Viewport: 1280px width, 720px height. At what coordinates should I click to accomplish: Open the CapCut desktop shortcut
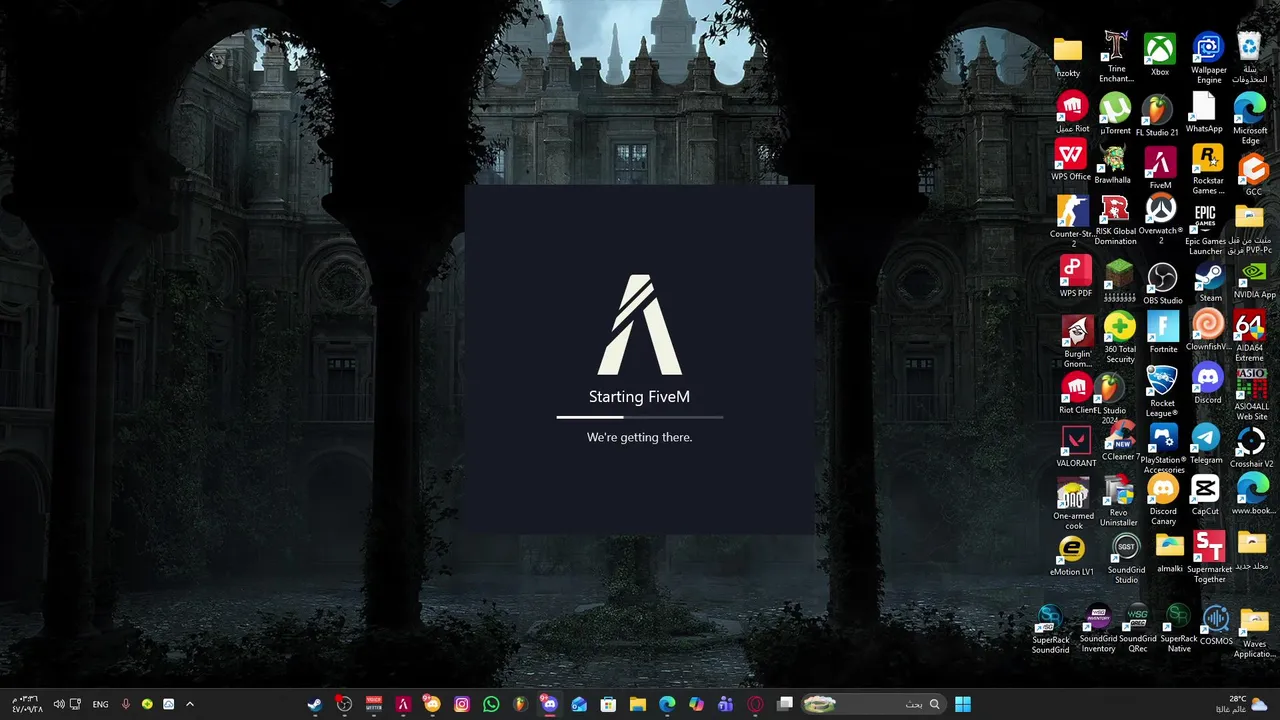(1205, 495)
